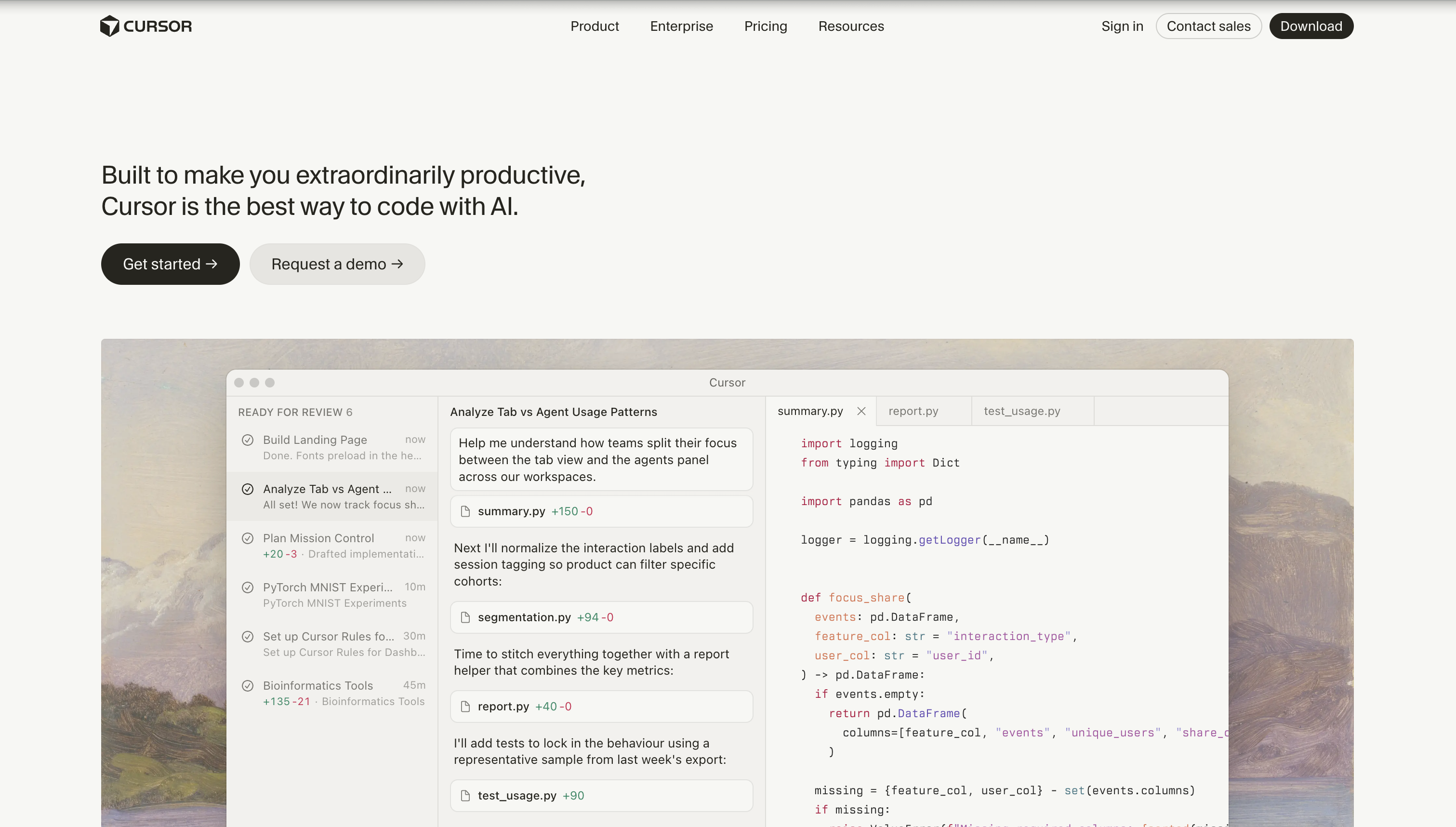Click checkmark icon for Build Landing Page
The width and height of the screenshot is (1456, 827).
coord(248,440)
